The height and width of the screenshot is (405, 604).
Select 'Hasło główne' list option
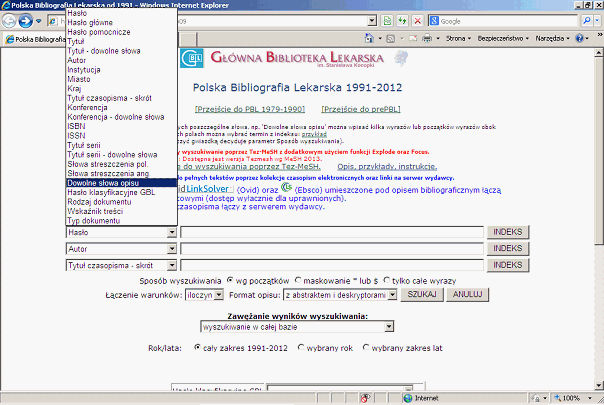pos(121,22)
